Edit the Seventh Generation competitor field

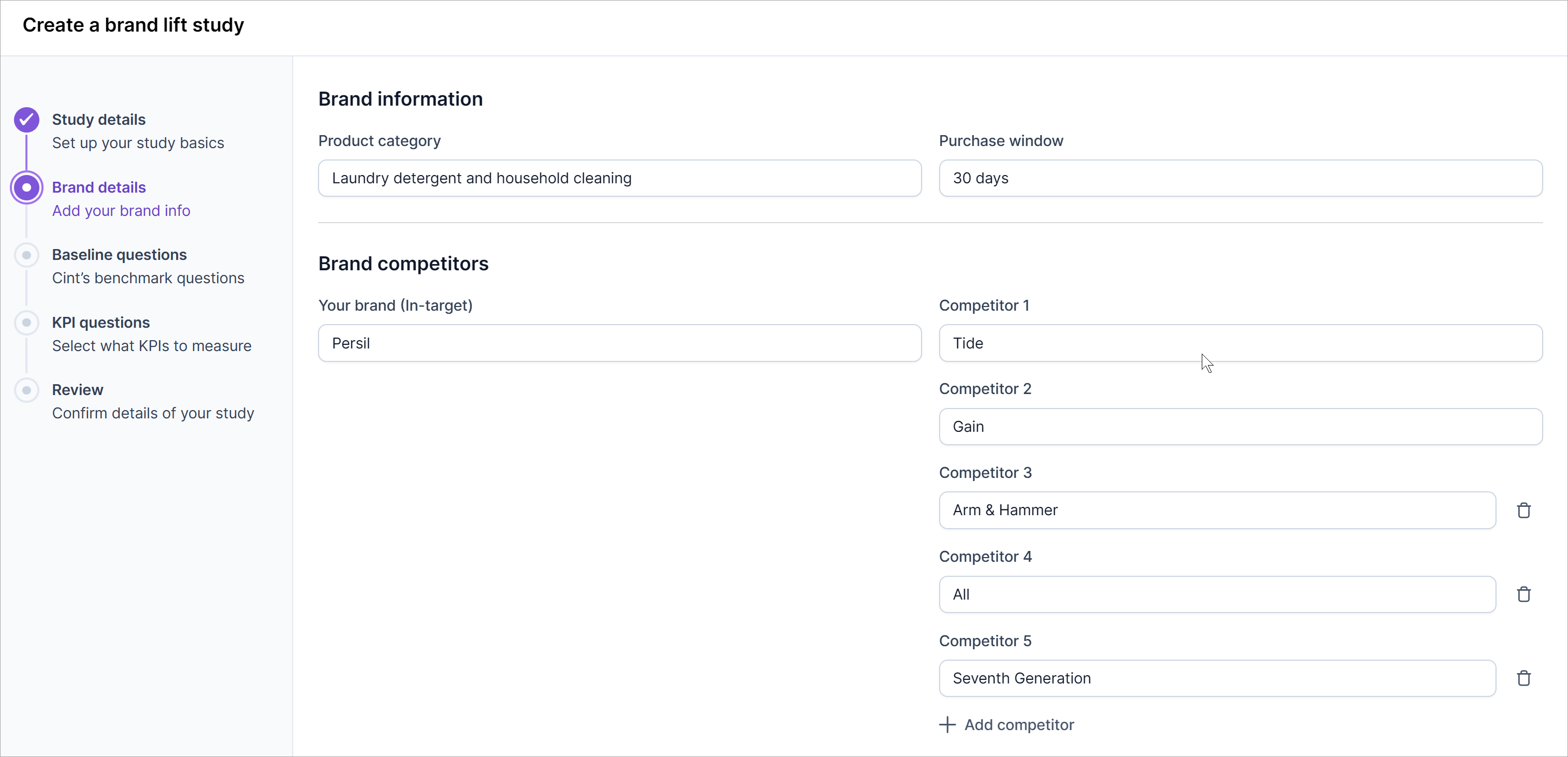[x=1217, y=678]
